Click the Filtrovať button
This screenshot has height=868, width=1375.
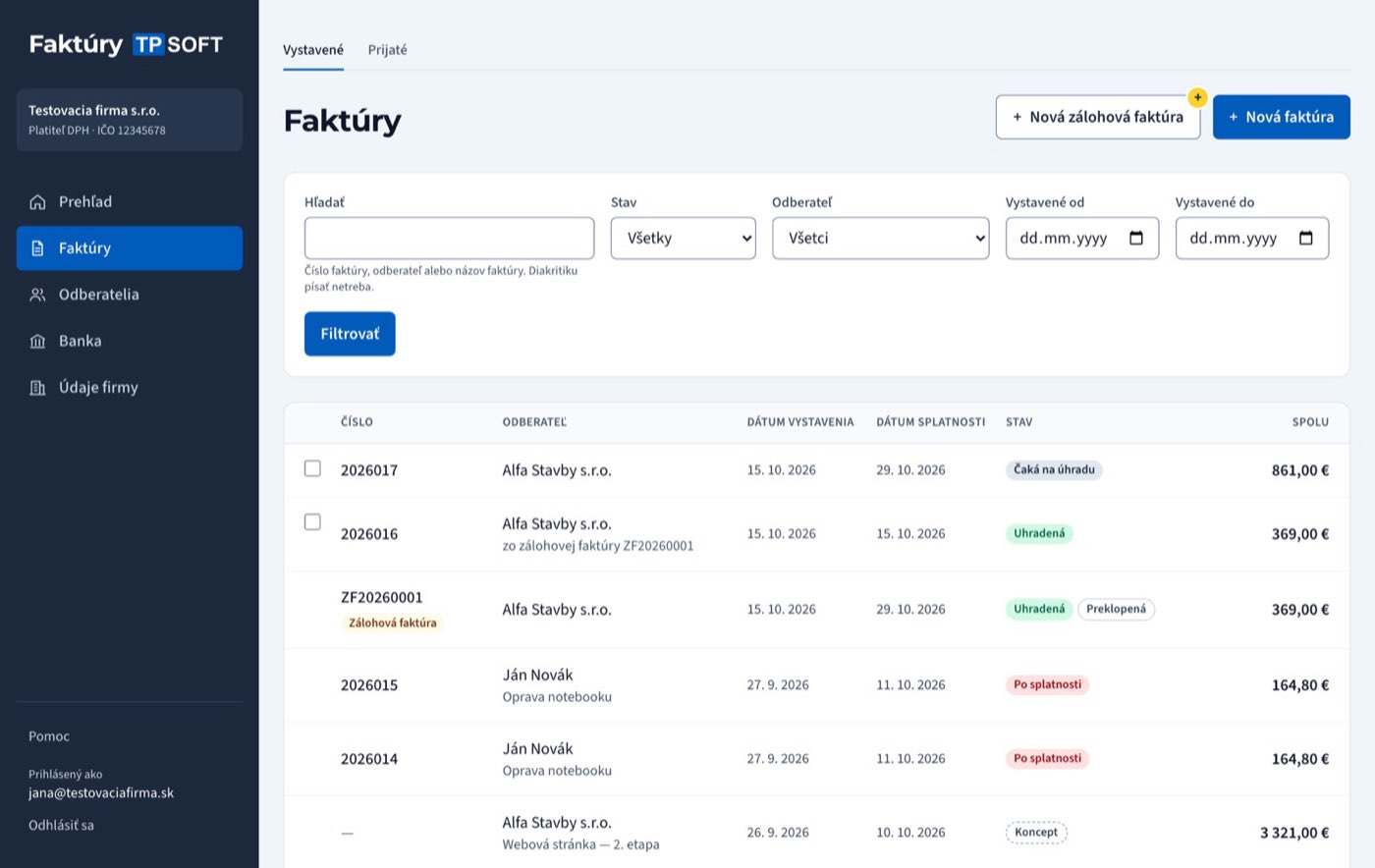click(x=350, y=334)
